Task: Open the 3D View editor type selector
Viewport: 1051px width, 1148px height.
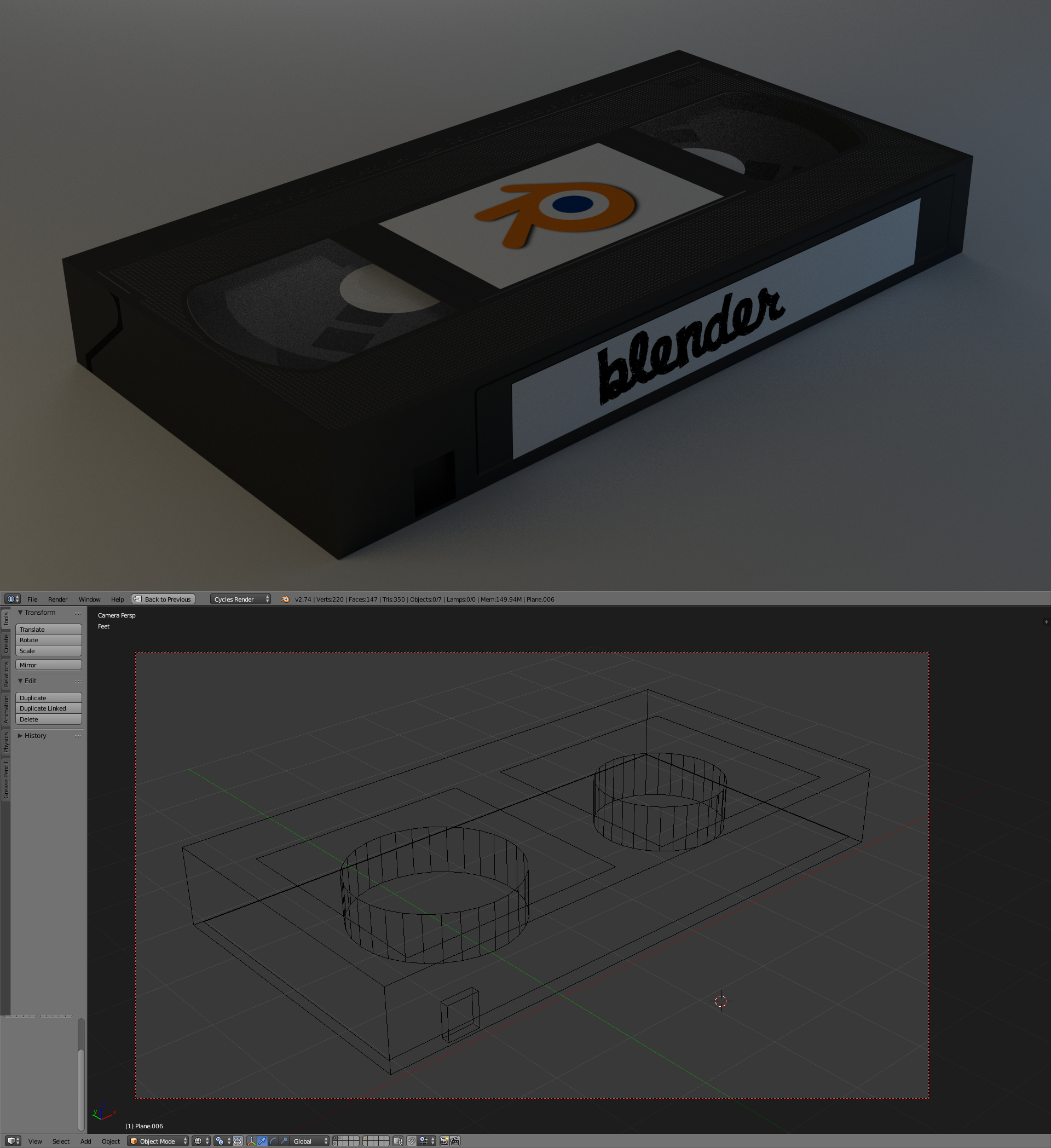Action: pyautogui.click(x=13, y=1141)
